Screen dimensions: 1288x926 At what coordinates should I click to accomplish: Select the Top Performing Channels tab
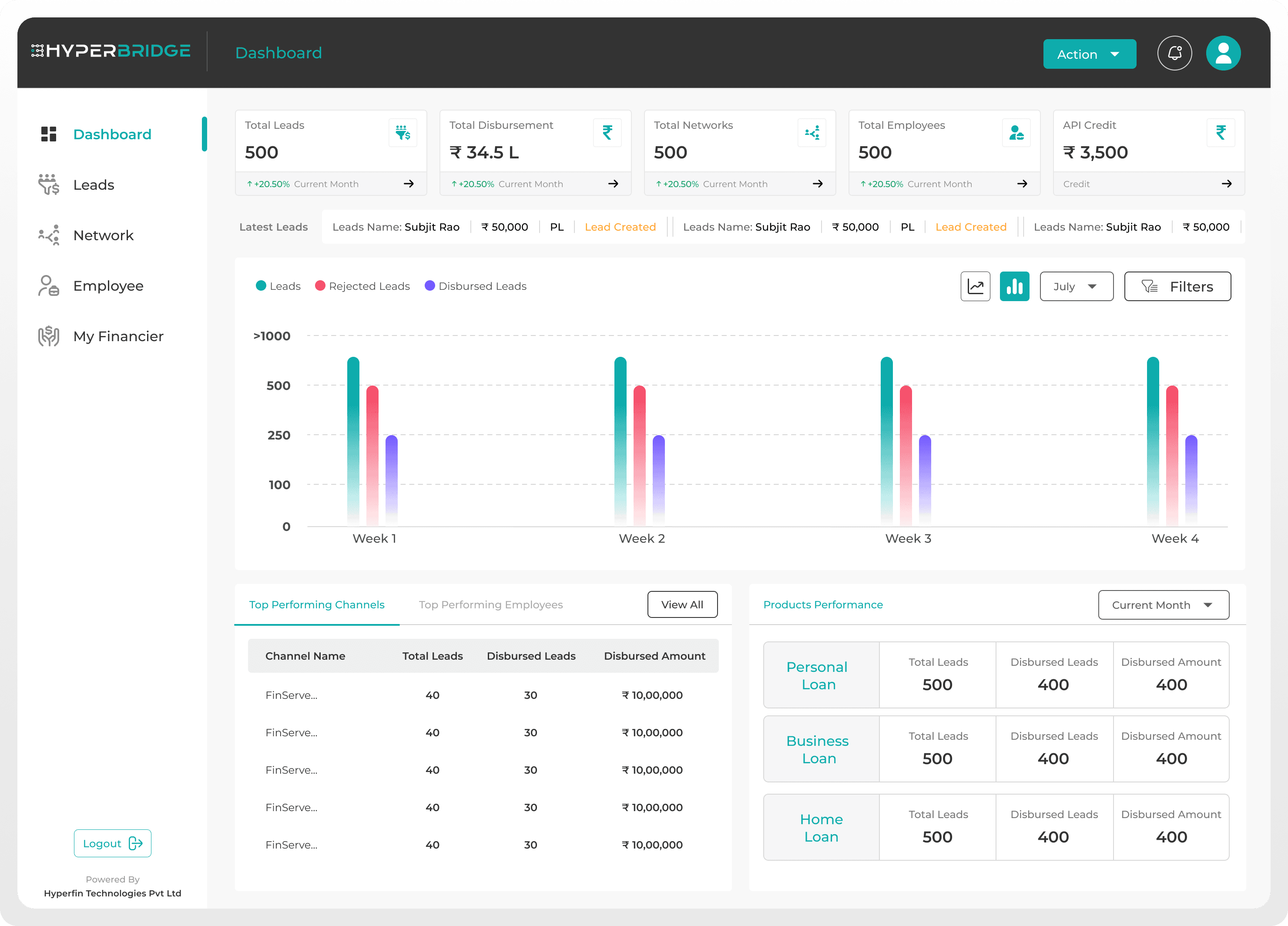point(316,605)
